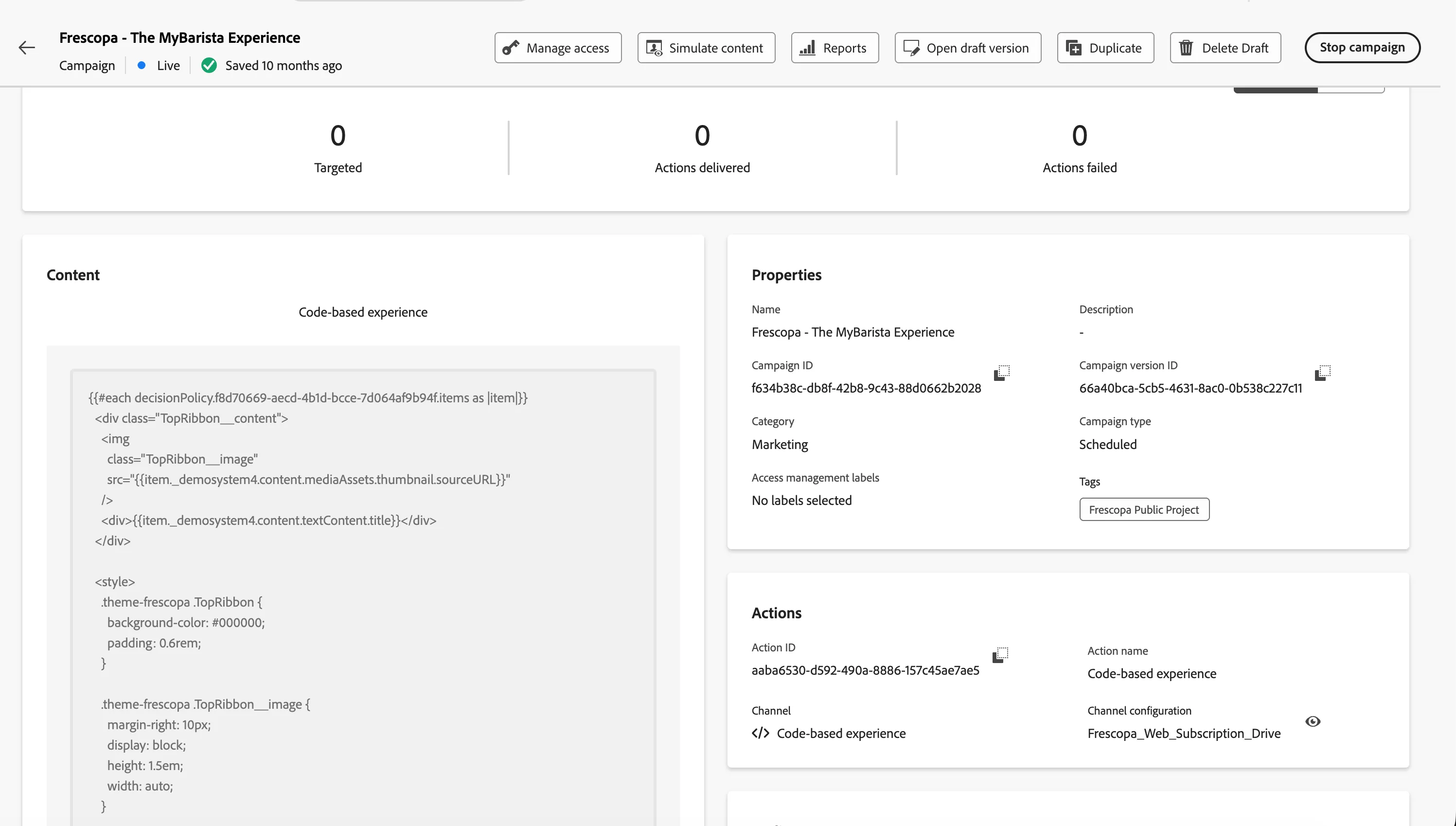Click the green saved status checkmark
Image resolution: width=1456 pixels, height=826 pixels.
click(x=209, y=66)
